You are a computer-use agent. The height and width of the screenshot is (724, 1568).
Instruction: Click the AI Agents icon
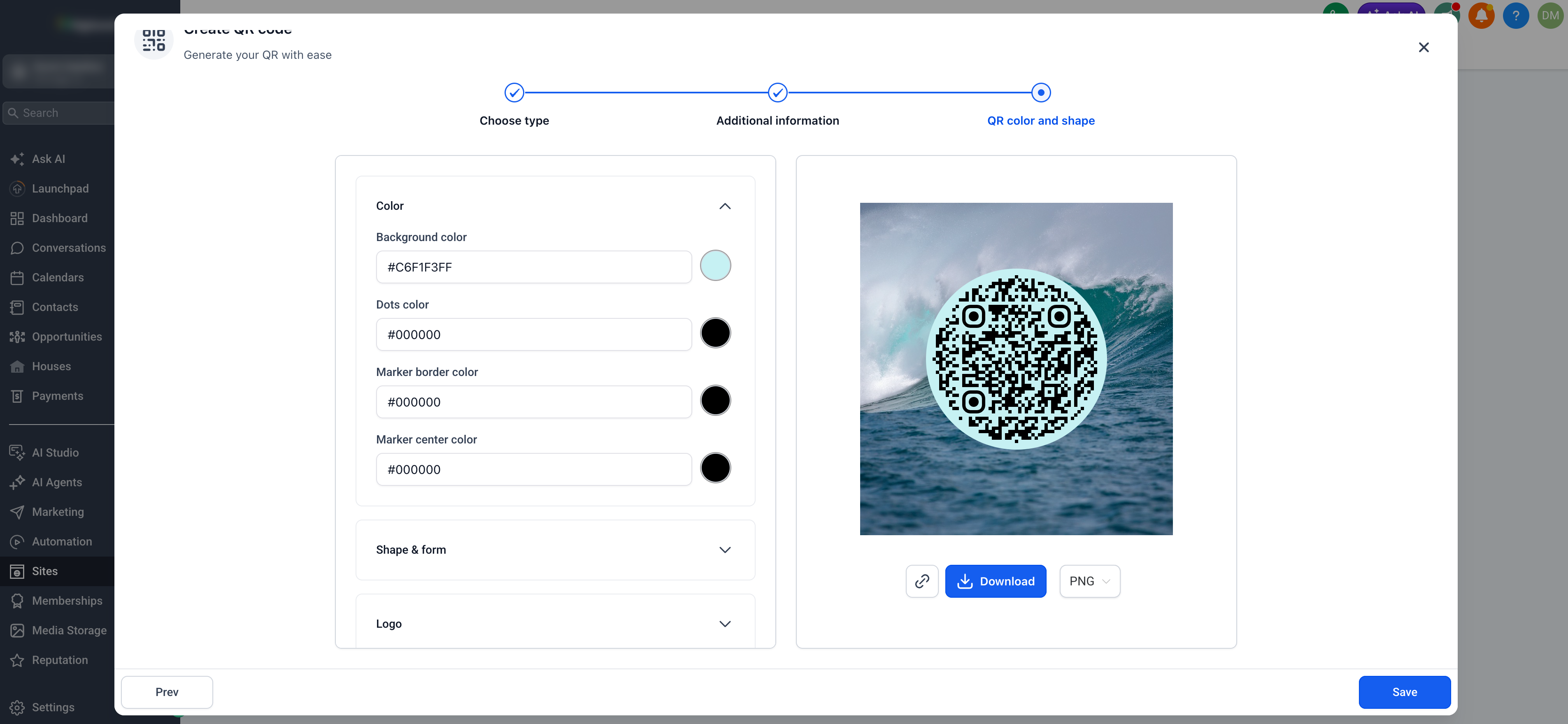[x=17, y=483]
